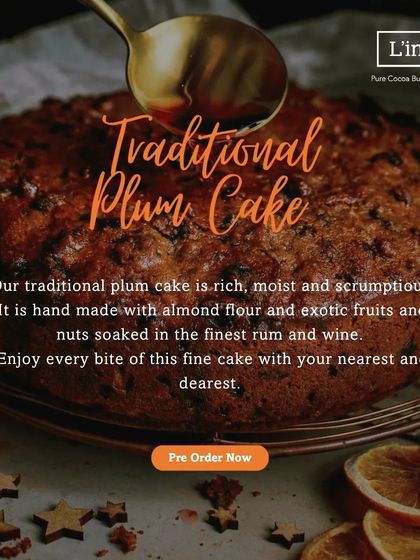Viewport: 420px width, 560px height.
Task: Select the Pure Cocoa tagline under the logo
Action: pos(395,79)
